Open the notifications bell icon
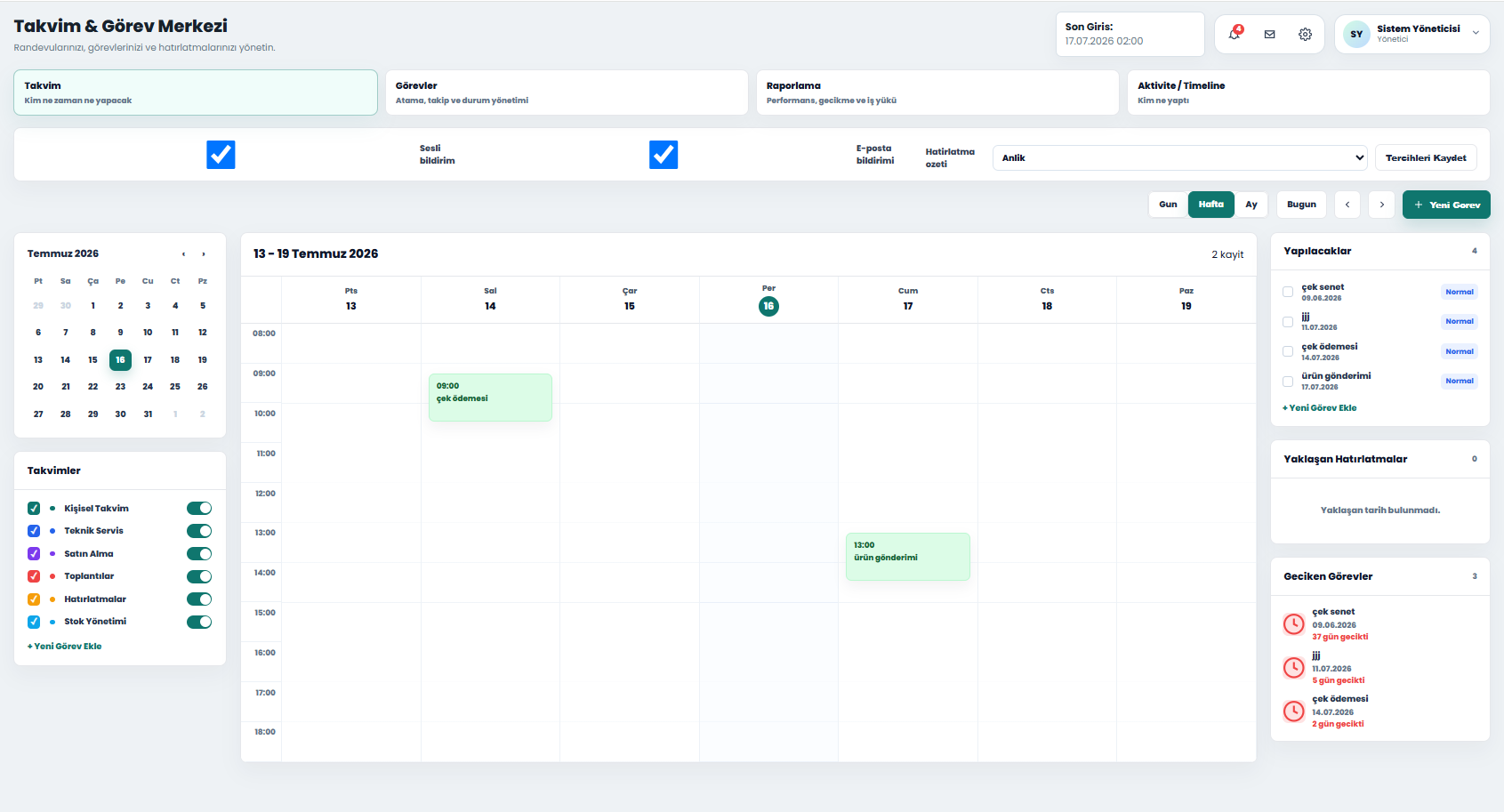The height and width of the screenshot is (812, 1504). click(x=1235, y=34)
